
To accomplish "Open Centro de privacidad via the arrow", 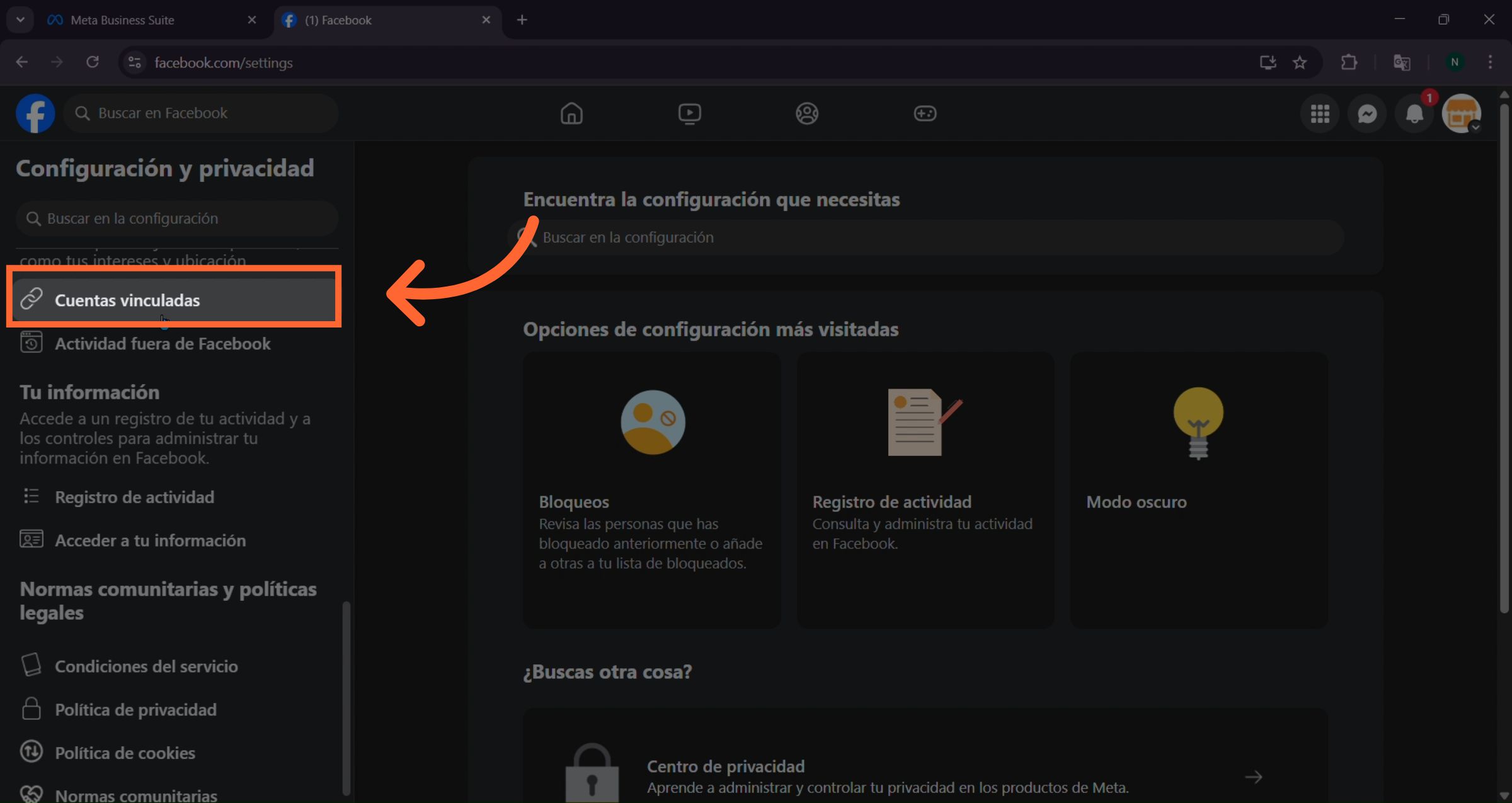I will click(x=1254, y=777).
